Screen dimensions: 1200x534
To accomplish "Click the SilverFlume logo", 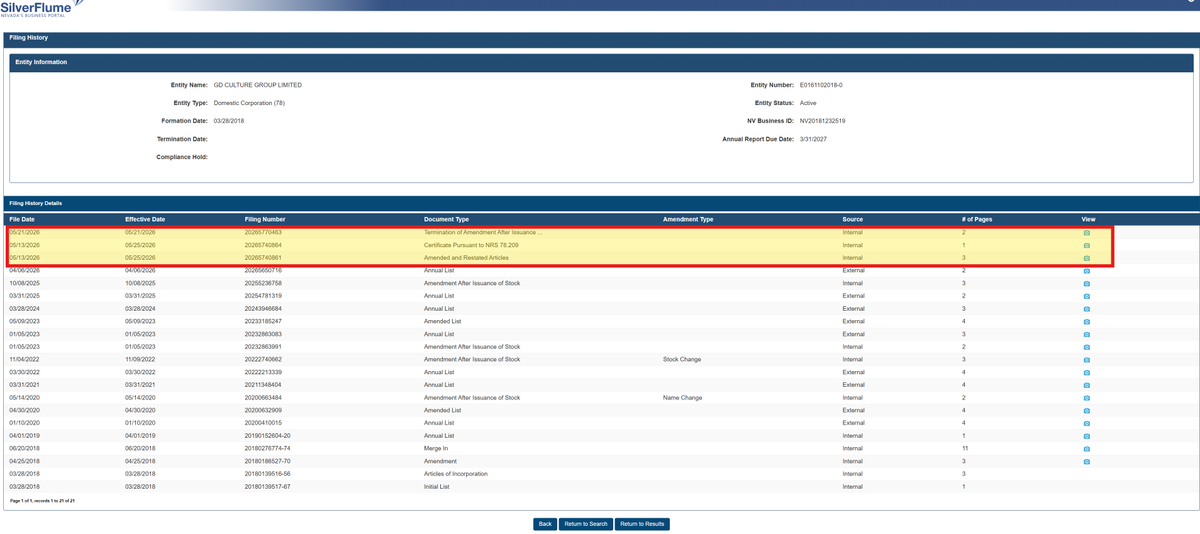I will [42, 9].
